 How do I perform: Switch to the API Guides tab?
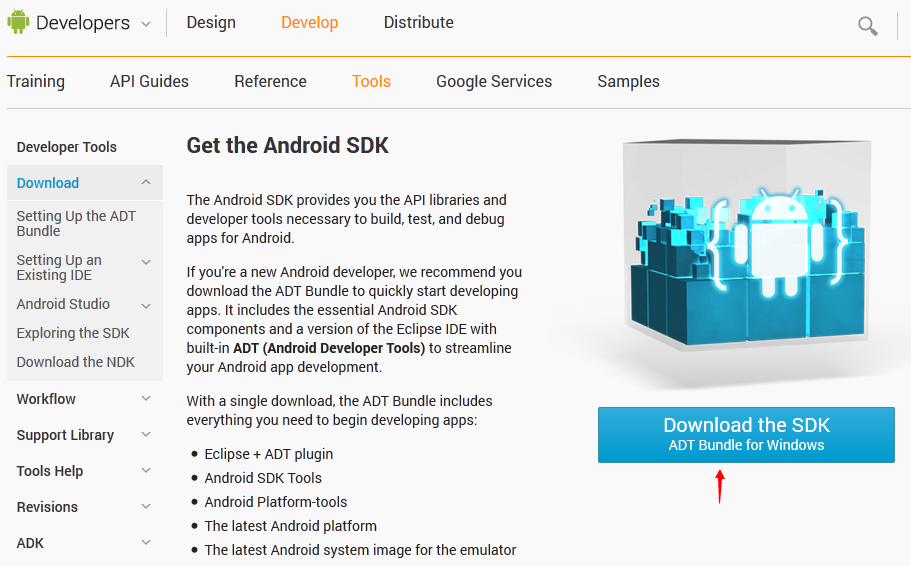(149, 81)
